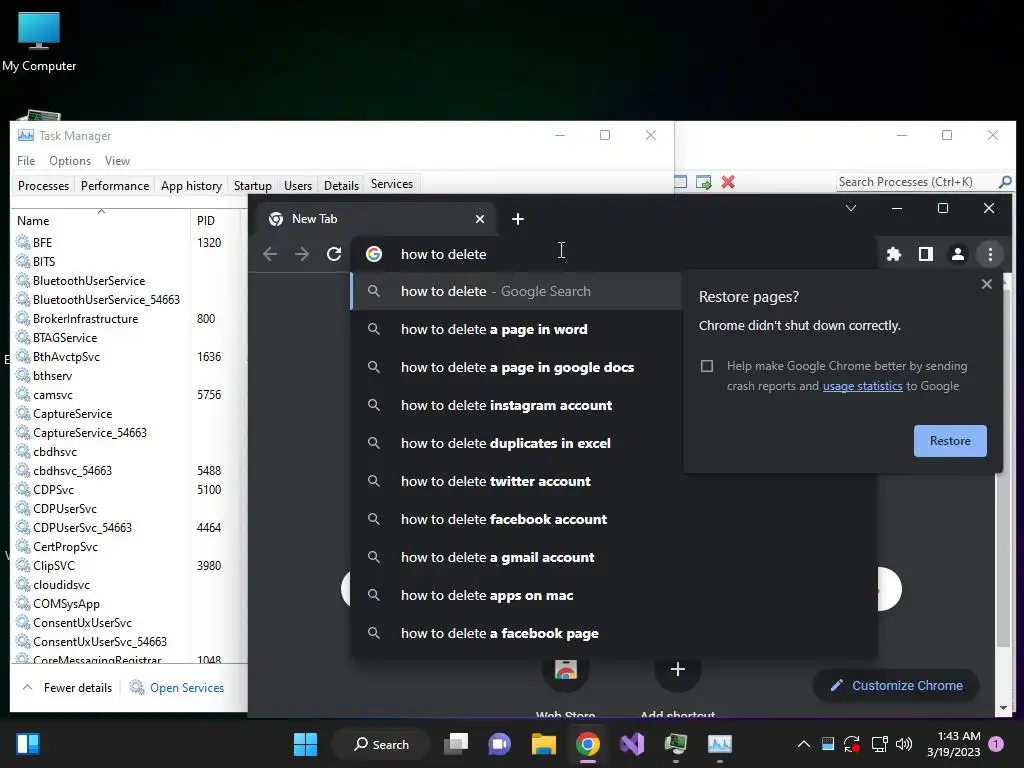Open Chrome extensions puzzle icon
Screen dimensions: 1024x768
893,254
